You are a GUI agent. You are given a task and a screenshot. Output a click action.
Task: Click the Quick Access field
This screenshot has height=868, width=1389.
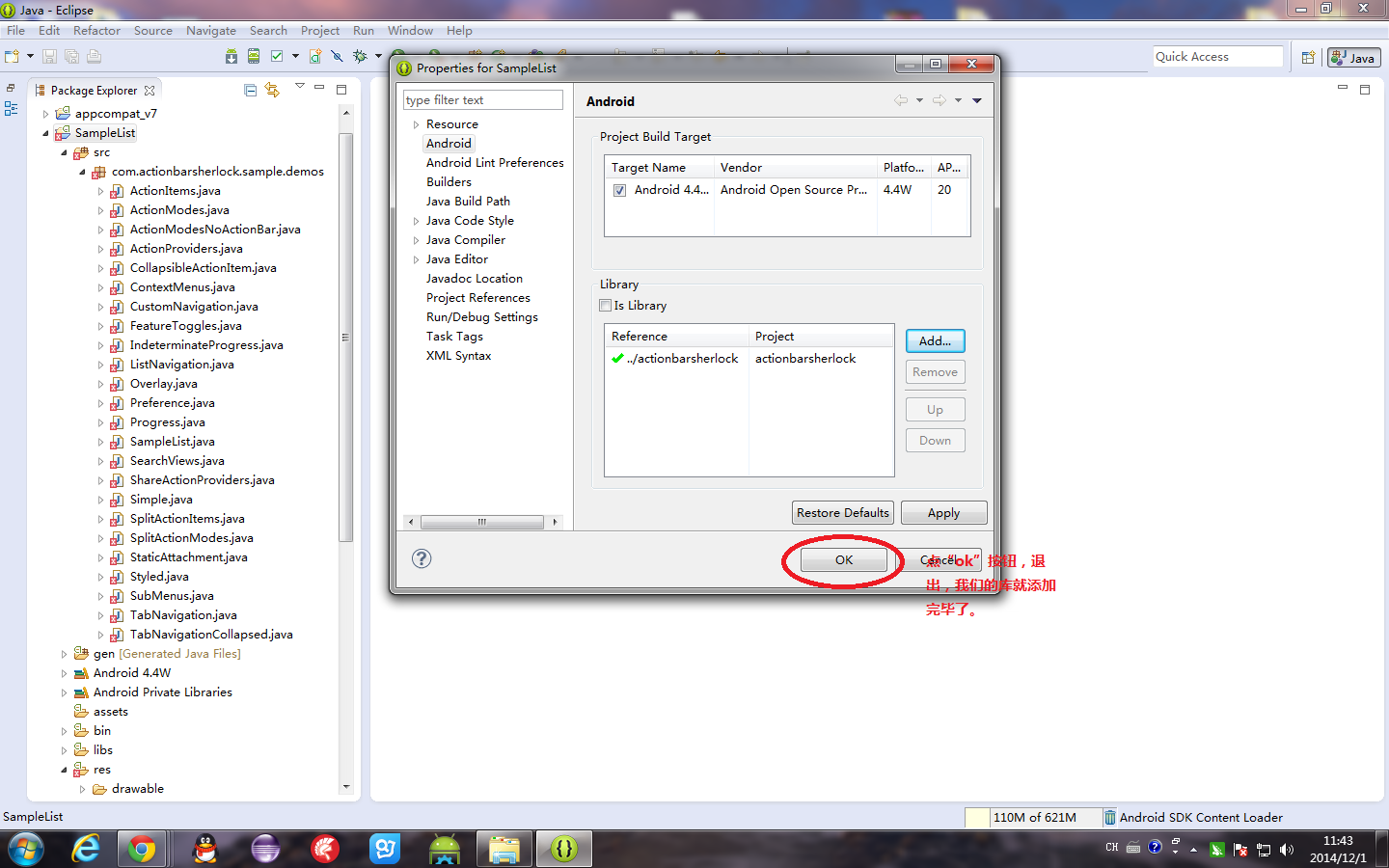tap(1217, 57)
